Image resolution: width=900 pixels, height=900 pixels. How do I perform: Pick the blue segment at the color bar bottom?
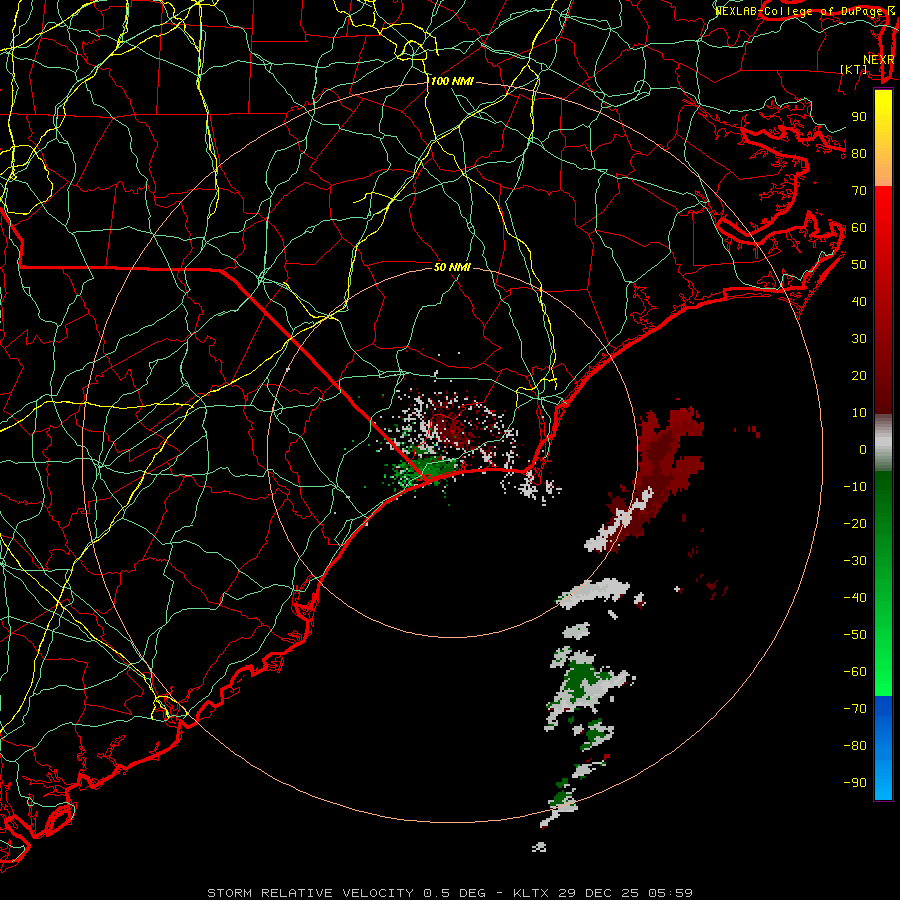tap(883, 747)
